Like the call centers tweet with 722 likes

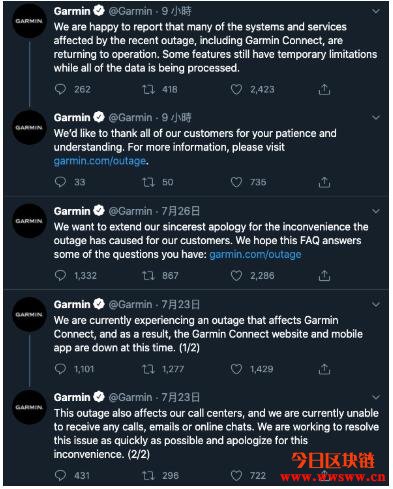(236, 475)
